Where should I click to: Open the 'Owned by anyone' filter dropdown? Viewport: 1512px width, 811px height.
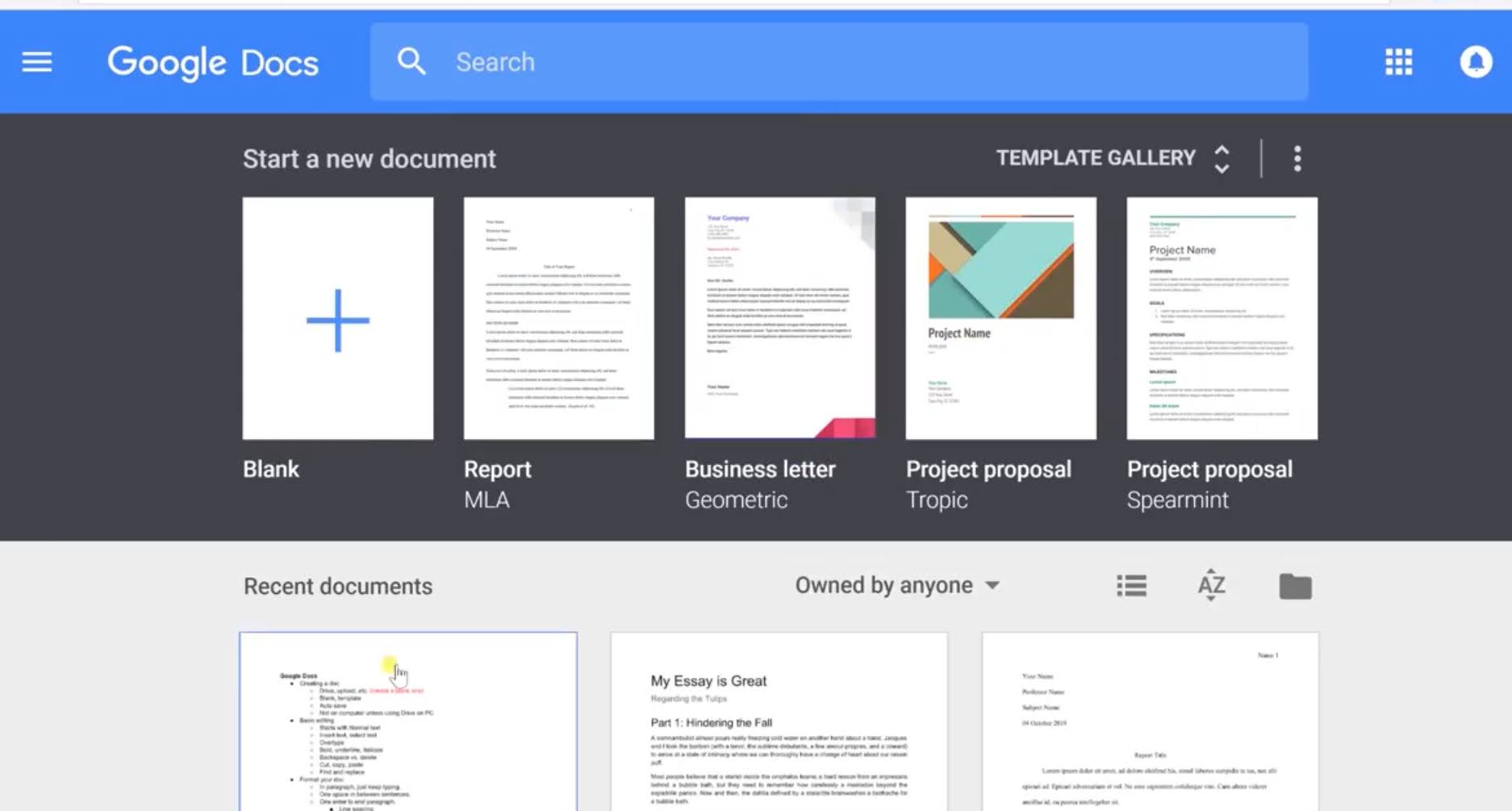(x=897, y=585)
